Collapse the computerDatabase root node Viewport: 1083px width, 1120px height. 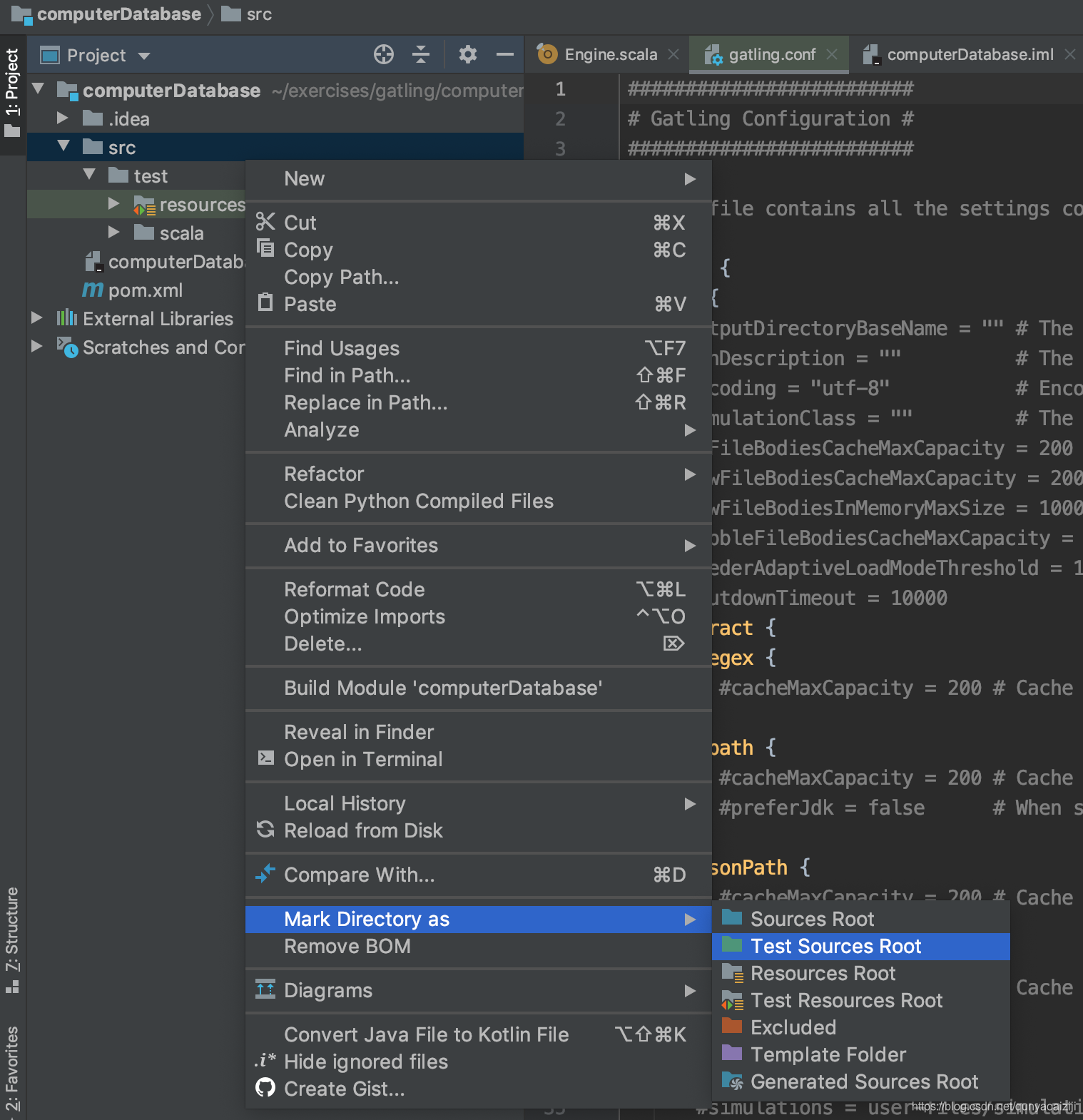tap(39, 89)
